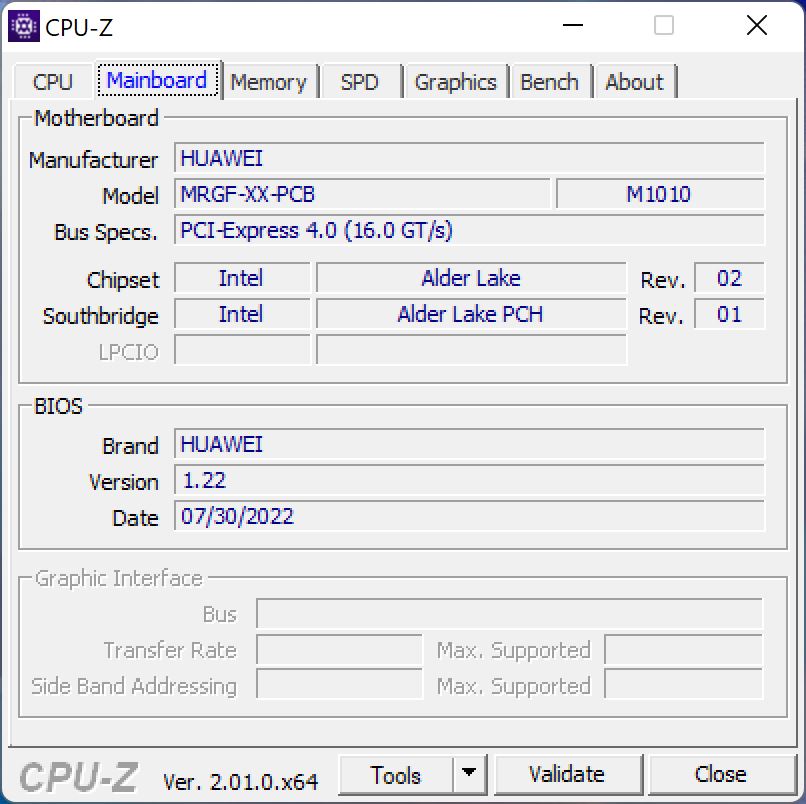Image resolution: width=806 pixels, height=804 pixels.
Task: Open the Graphics tab
Action: (455, 82)
